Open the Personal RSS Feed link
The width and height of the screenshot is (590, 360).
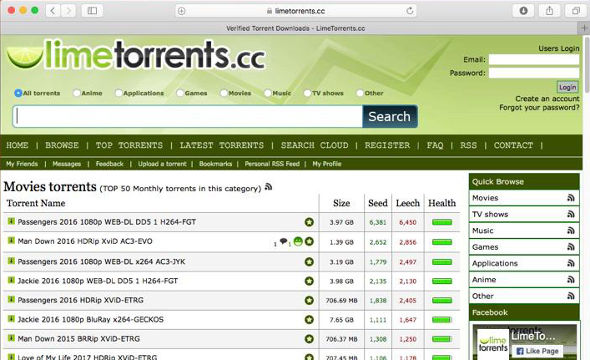272,164
